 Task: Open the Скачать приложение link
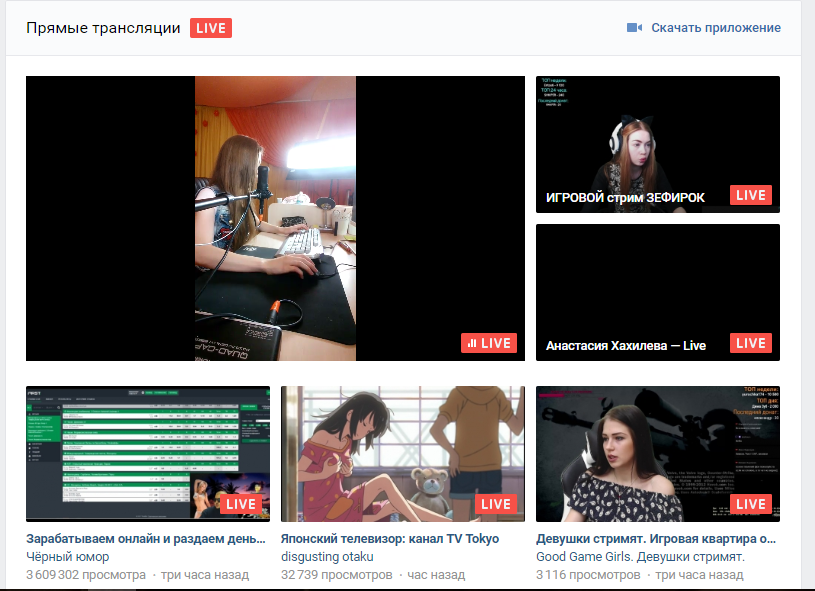(715, 28)
